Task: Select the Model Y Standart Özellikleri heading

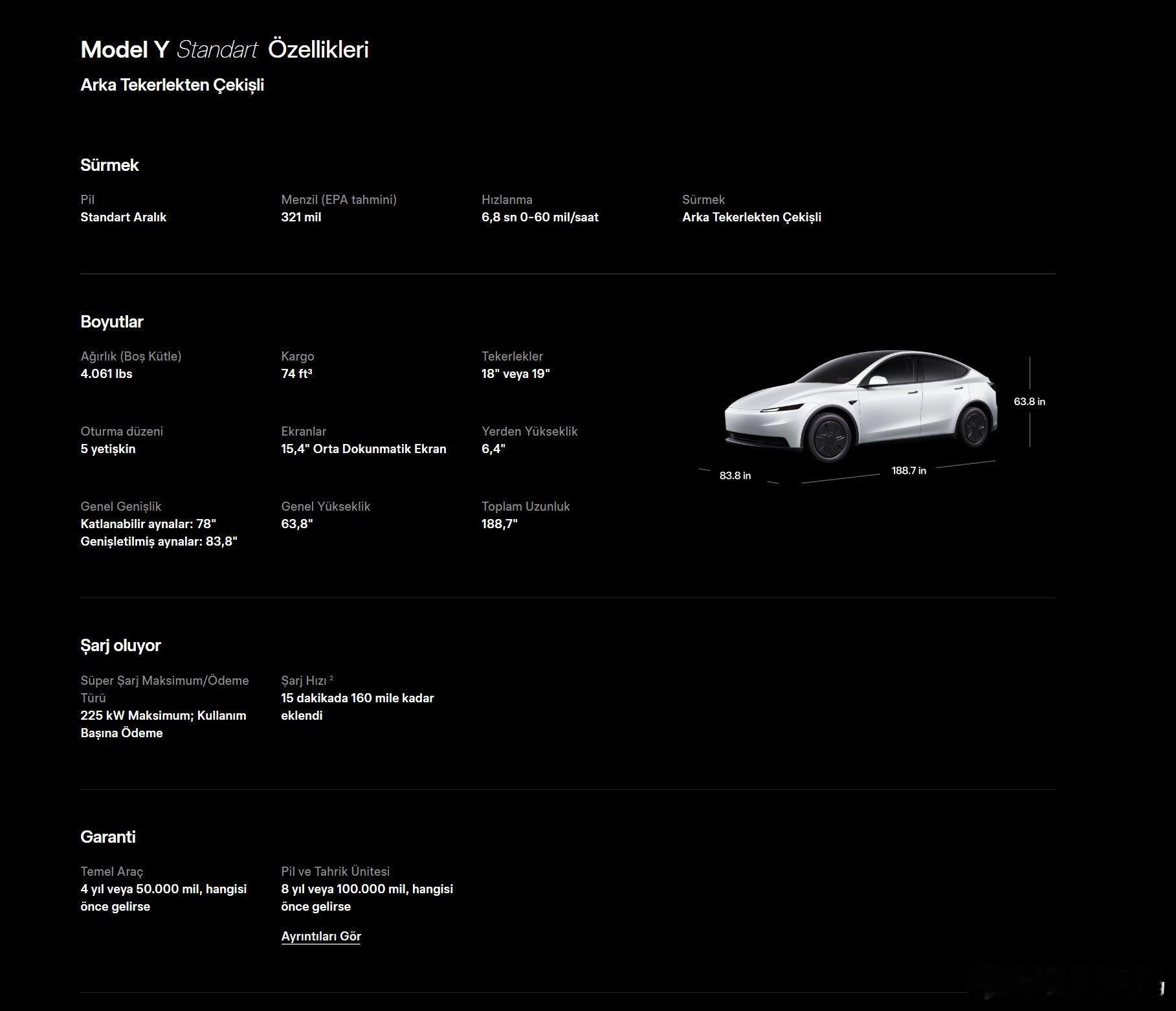Action: click(225, 50)
